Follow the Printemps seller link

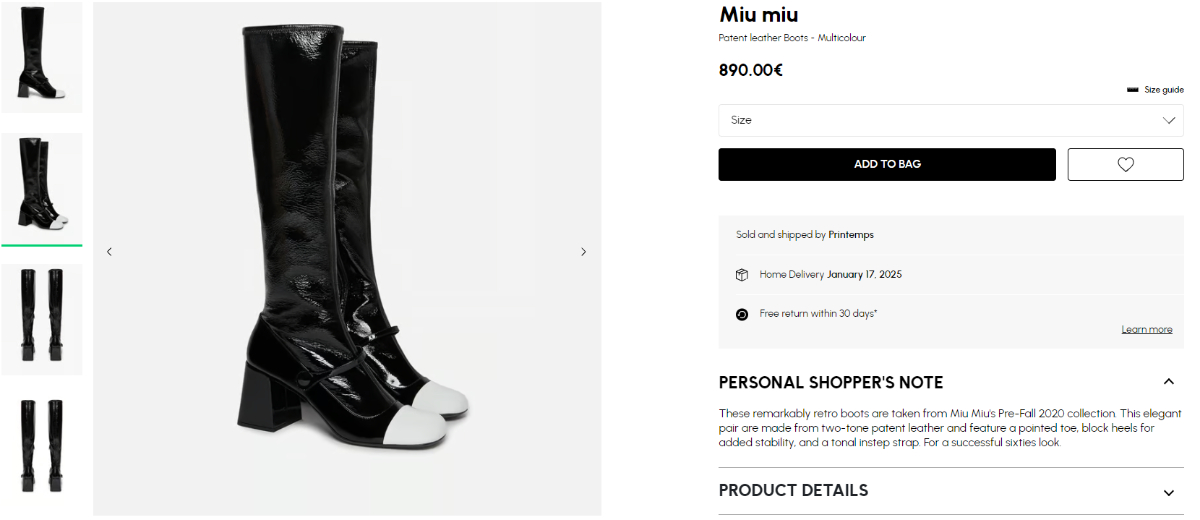(851, 235)
